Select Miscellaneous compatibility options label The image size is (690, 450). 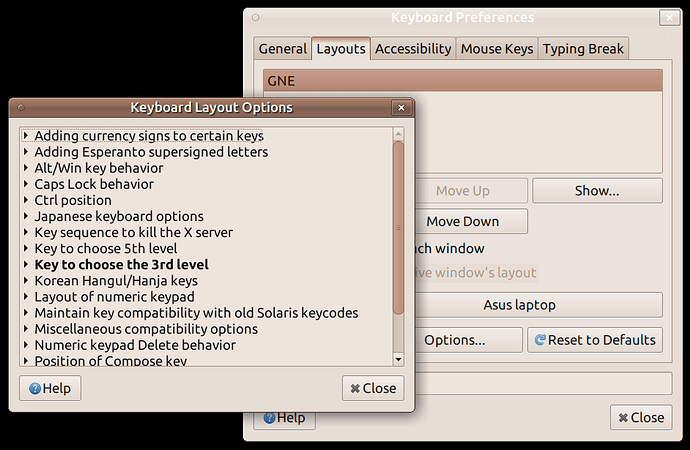point(146,329)
